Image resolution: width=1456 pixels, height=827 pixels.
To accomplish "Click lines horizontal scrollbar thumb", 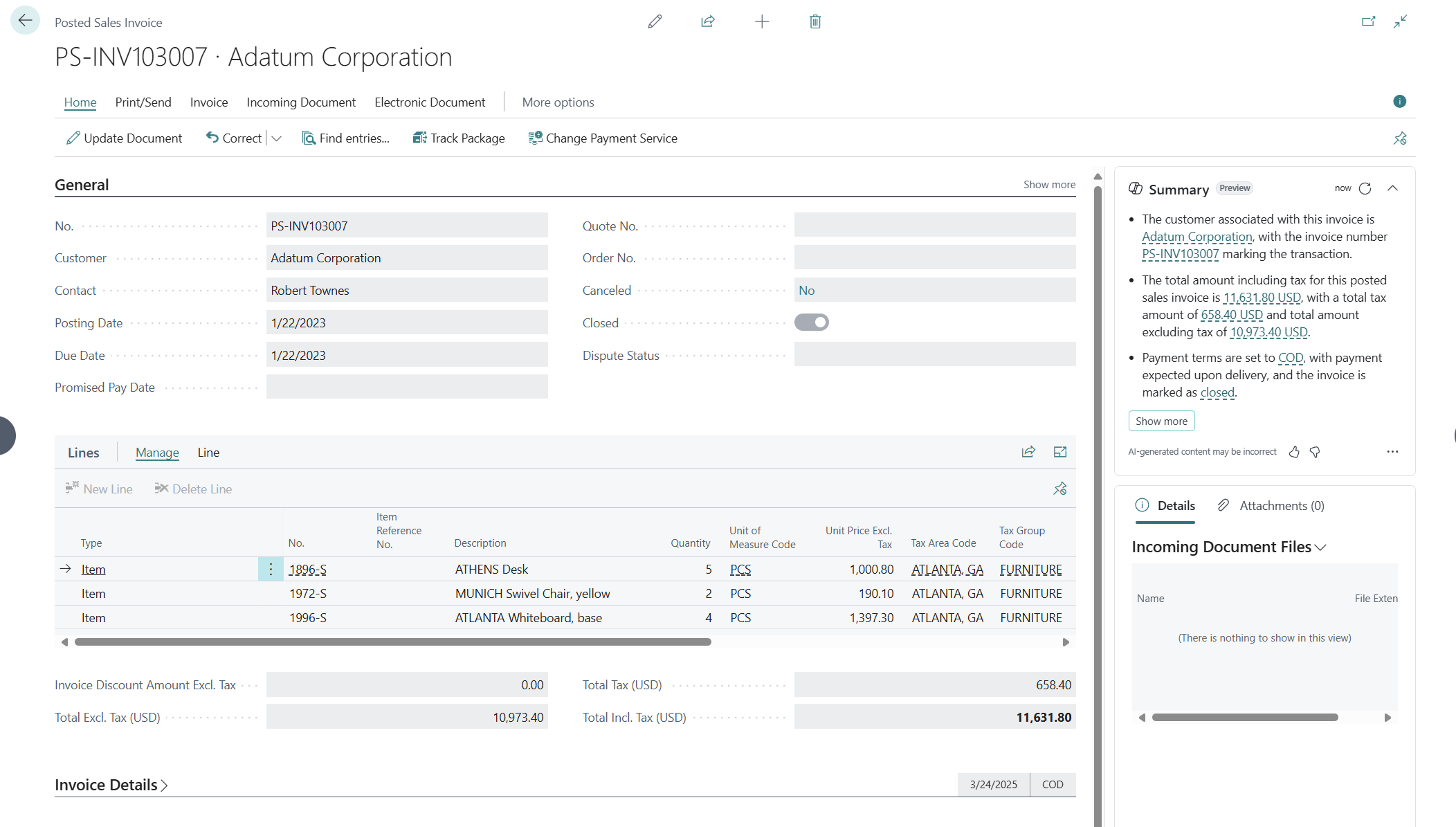I will (392, 642).
